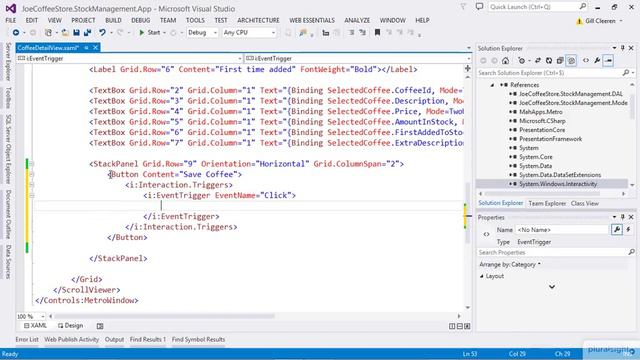Open the DEBUG menu
640x360 pixels.
141,20
